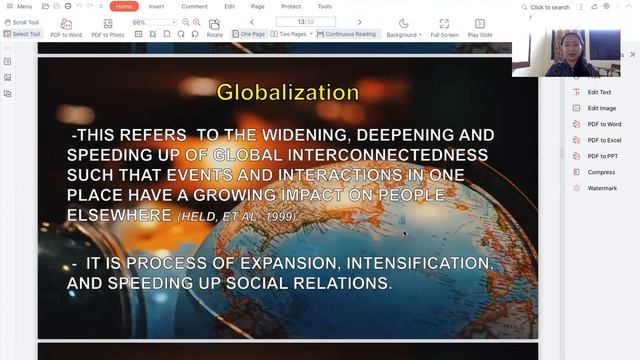Switch to the Page tab
640x360 pixels.
pos(258,7)
